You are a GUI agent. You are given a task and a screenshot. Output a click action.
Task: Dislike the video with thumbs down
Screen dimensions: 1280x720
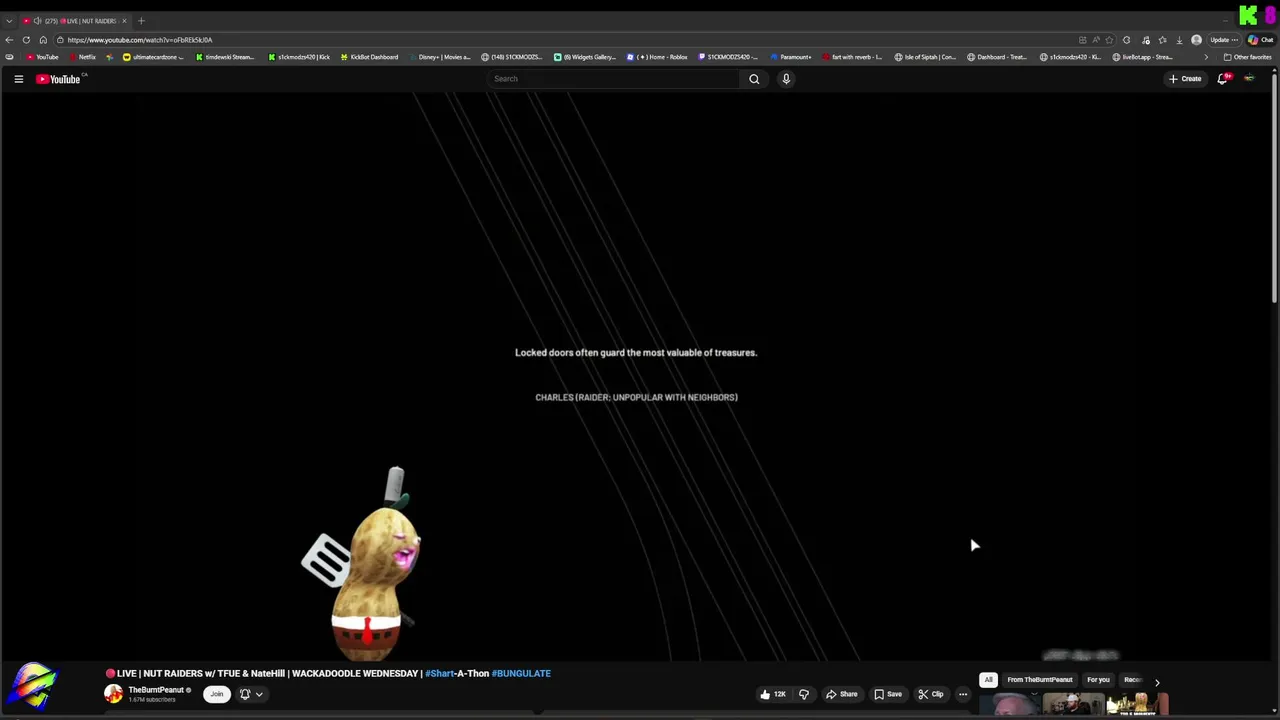[x=803, y=694]
